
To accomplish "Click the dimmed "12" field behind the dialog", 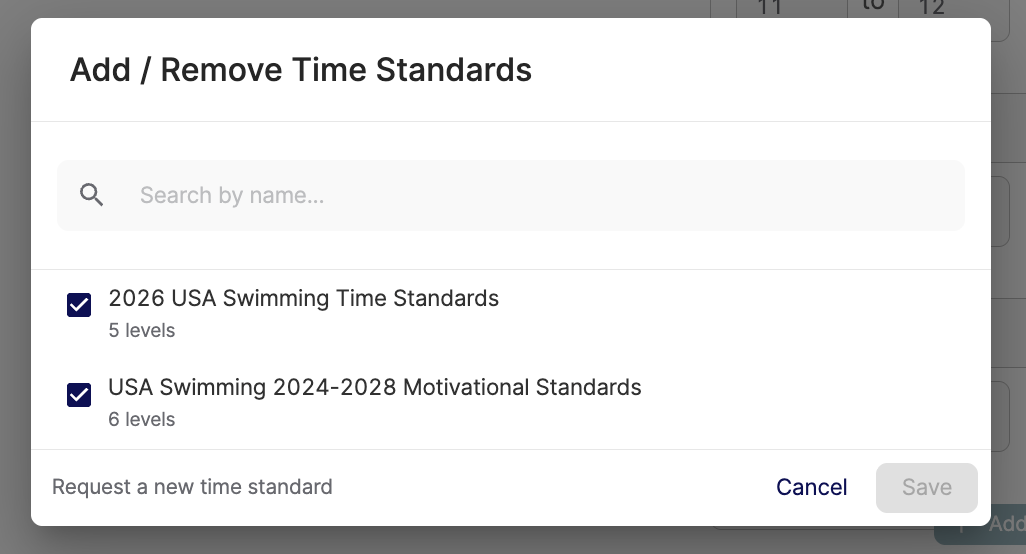I will pos(932,8).
